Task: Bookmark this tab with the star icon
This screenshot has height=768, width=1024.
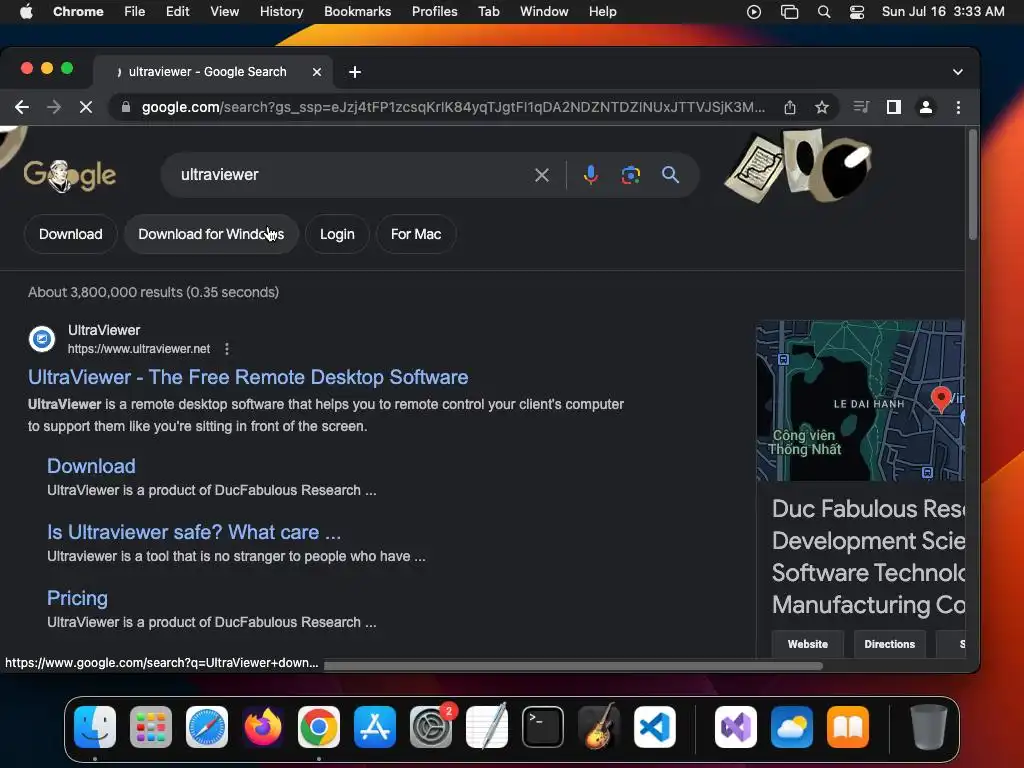Action: [822, 107]
